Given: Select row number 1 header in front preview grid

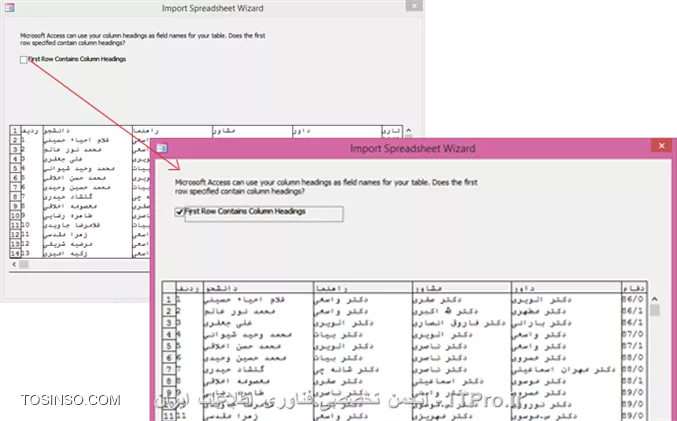Looking at the screenshot, I should click(x=169, y=299).
